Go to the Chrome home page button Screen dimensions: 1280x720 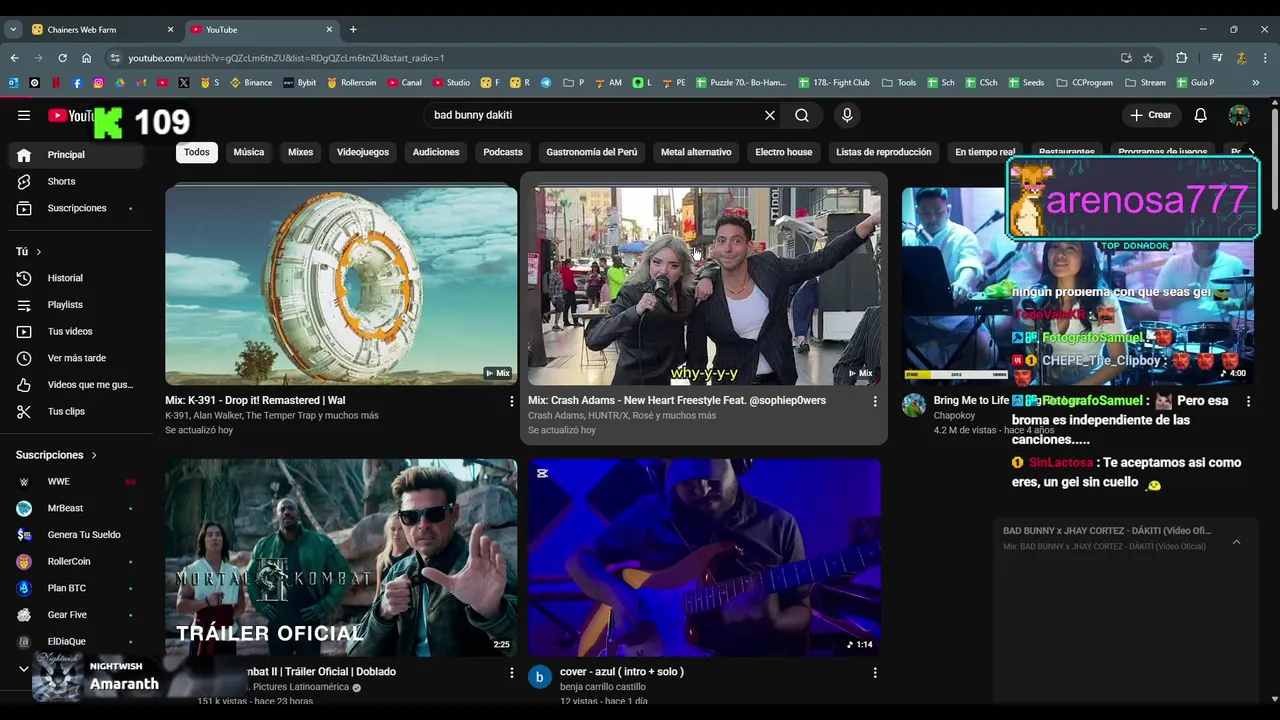pyautogui.click(x=87, y=58)
